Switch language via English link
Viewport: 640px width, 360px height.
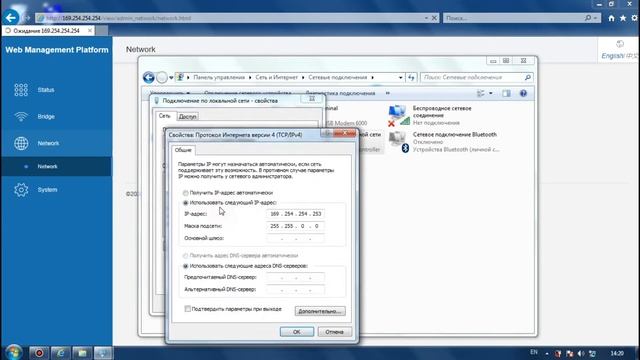point(612,56)
